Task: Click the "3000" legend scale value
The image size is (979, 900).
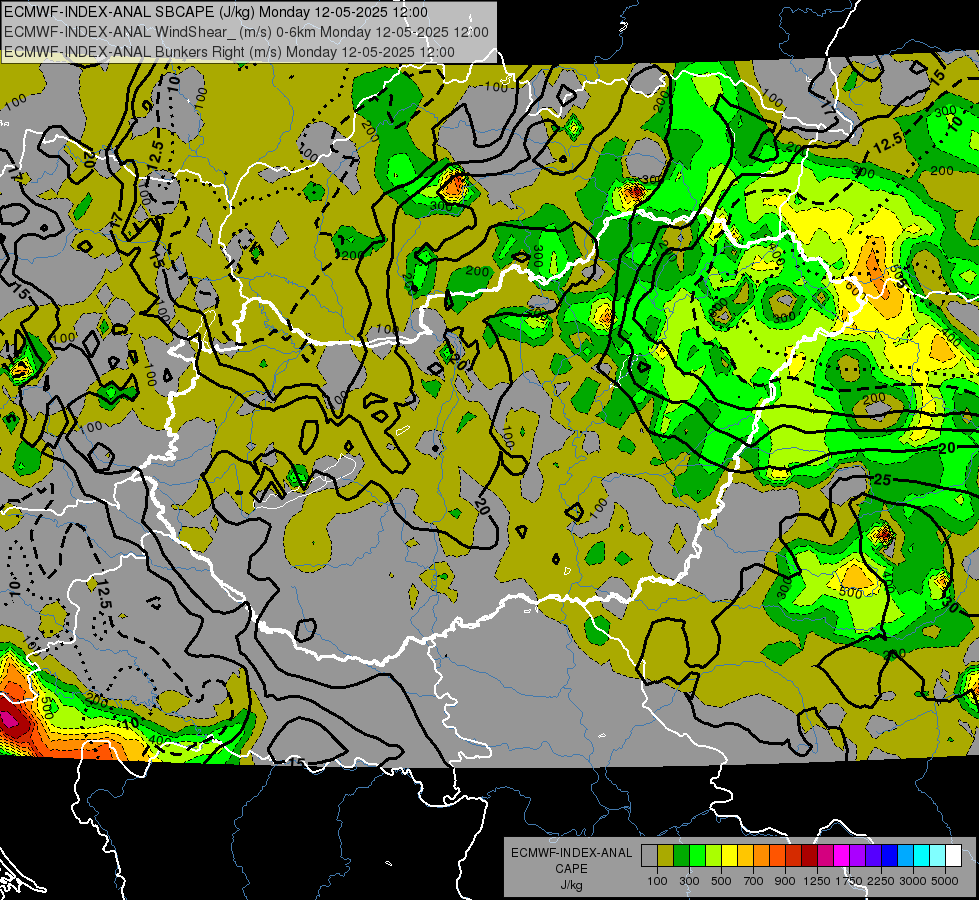Action: [913, 881]
